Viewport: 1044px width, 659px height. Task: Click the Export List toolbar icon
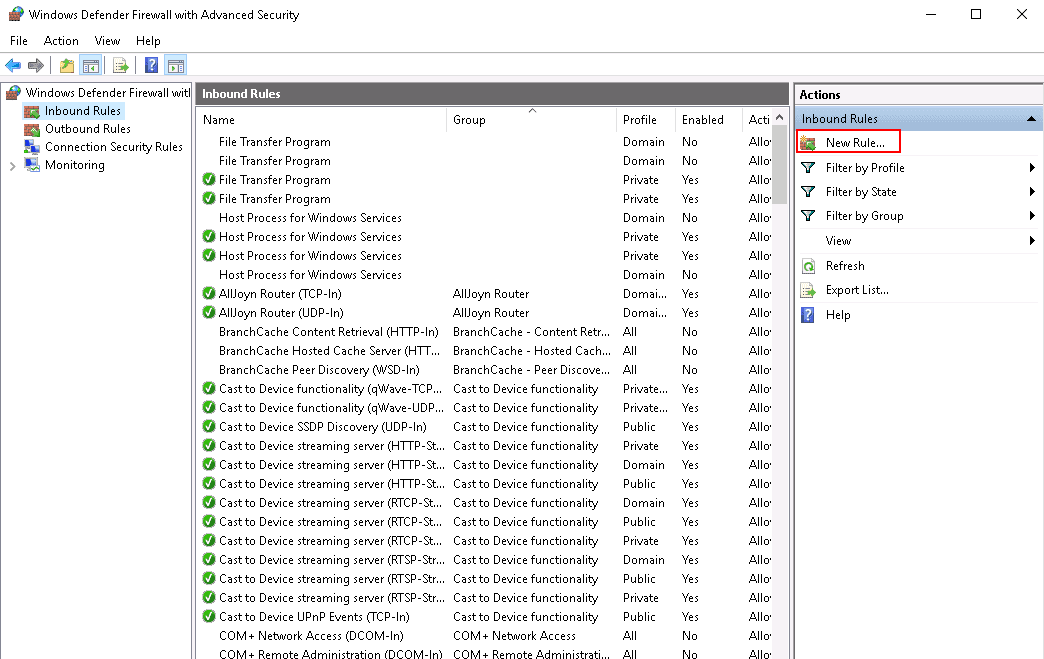[x=121, y=65]
